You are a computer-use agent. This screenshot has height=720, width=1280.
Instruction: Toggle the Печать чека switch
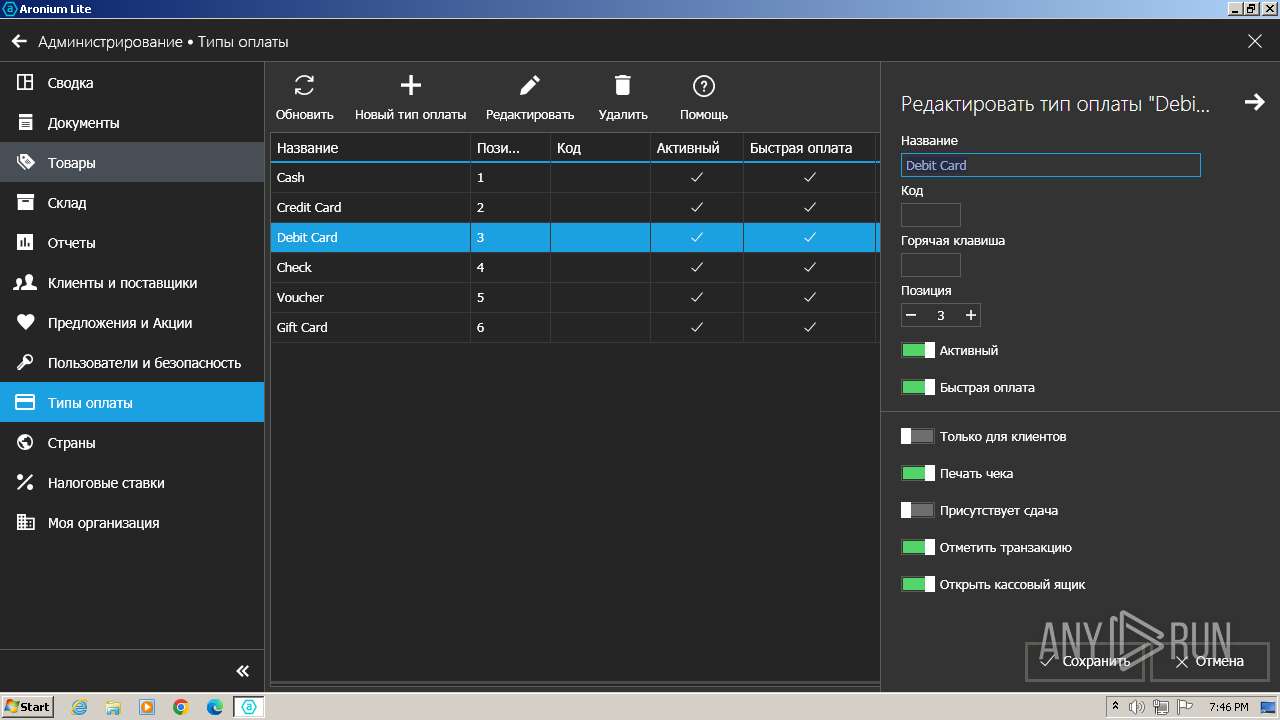(918, 474)
